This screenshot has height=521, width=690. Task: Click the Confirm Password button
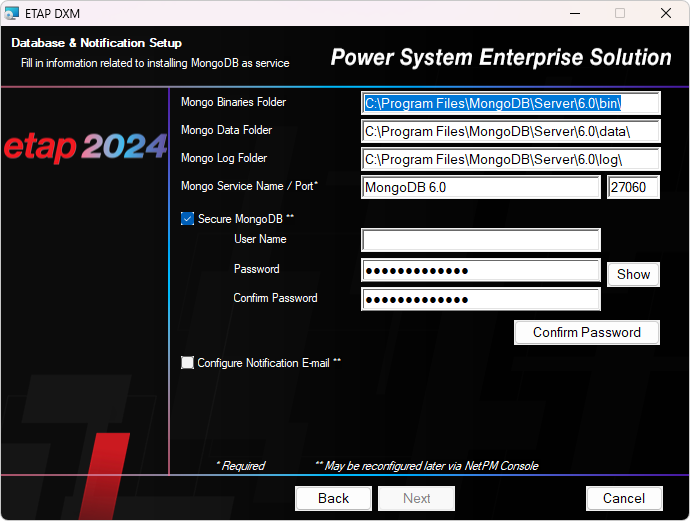(x=587, y=332)
